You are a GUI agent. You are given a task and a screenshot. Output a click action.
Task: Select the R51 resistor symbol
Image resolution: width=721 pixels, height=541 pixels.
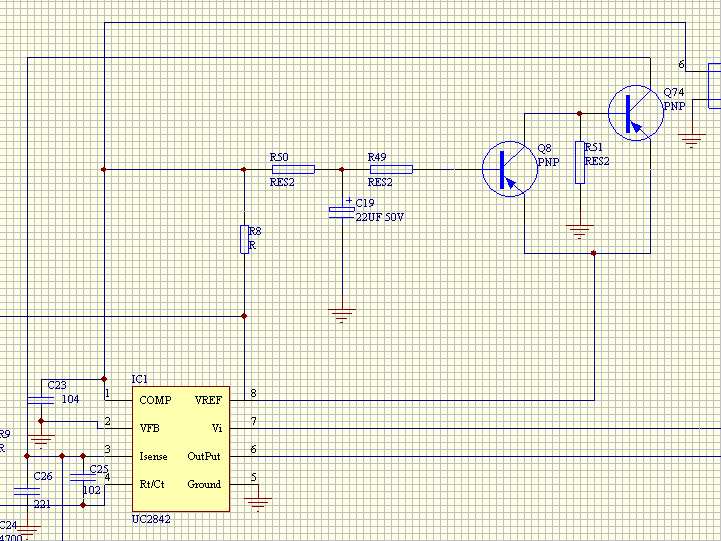pos(580,162)
